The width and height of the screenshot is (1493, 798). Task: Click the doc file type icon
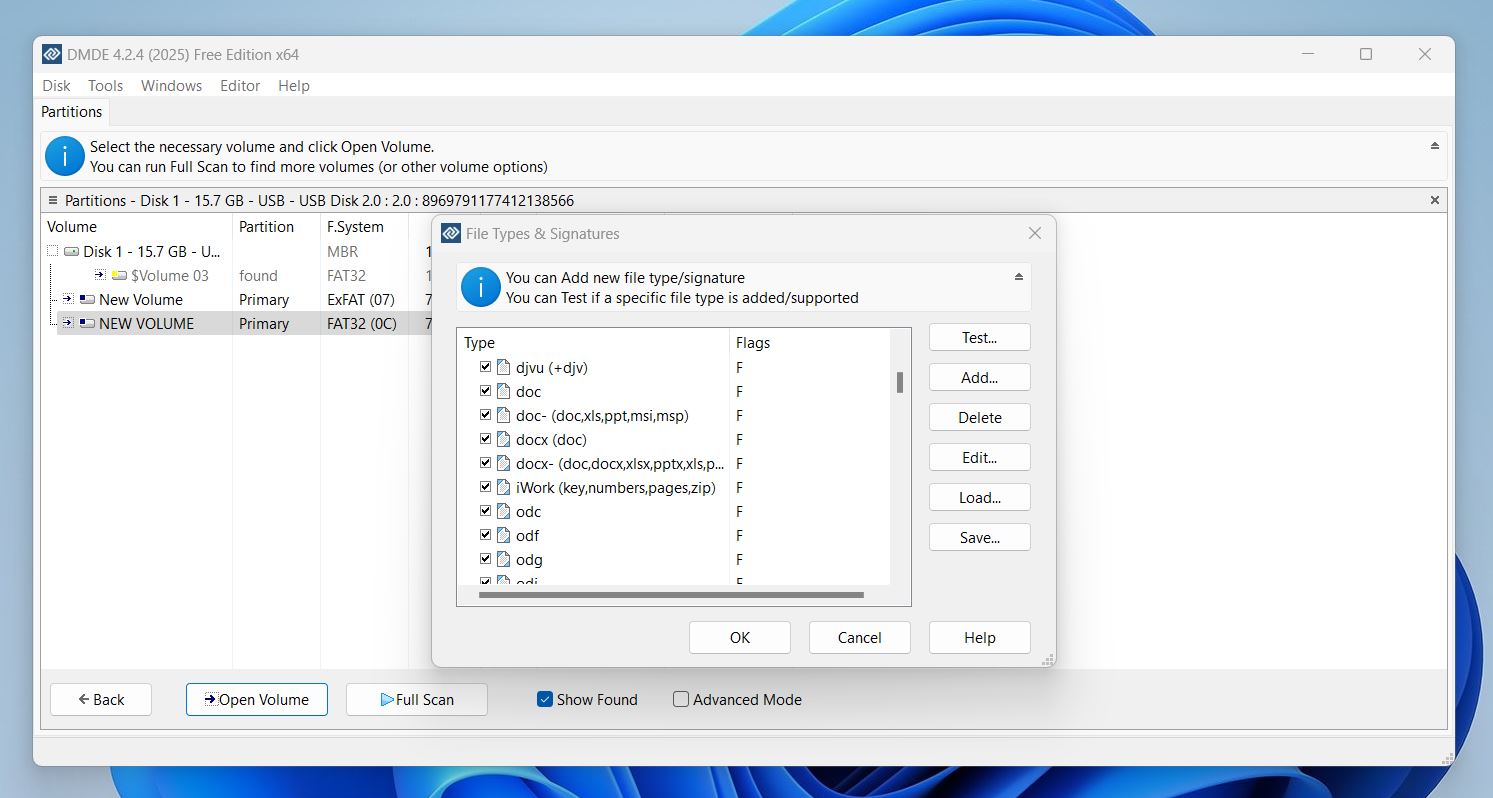coord(503,391)
